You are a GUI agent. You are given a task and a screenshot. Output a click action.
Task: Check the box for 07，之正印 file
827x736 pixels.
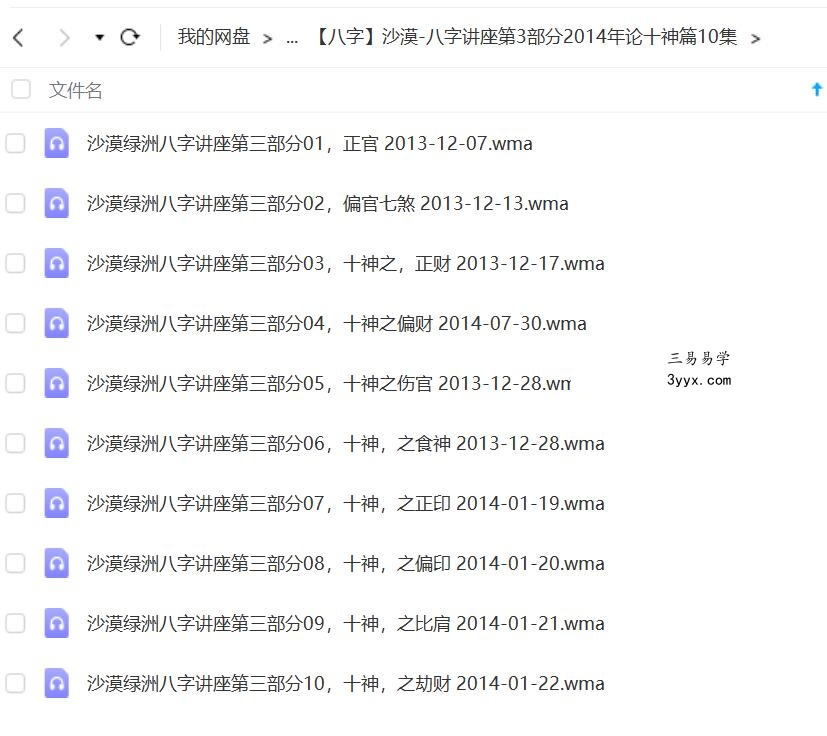[x=15, y=503]
